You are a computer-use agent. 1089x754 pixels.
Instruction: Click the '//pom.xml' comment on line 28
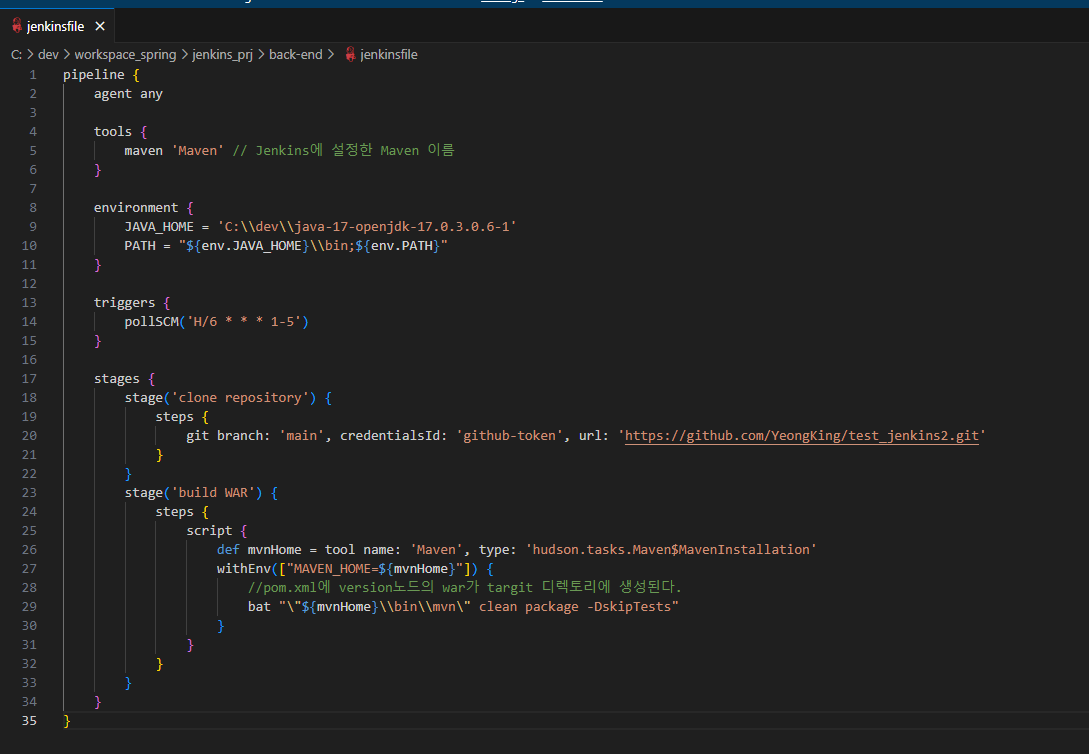[465, 587]
